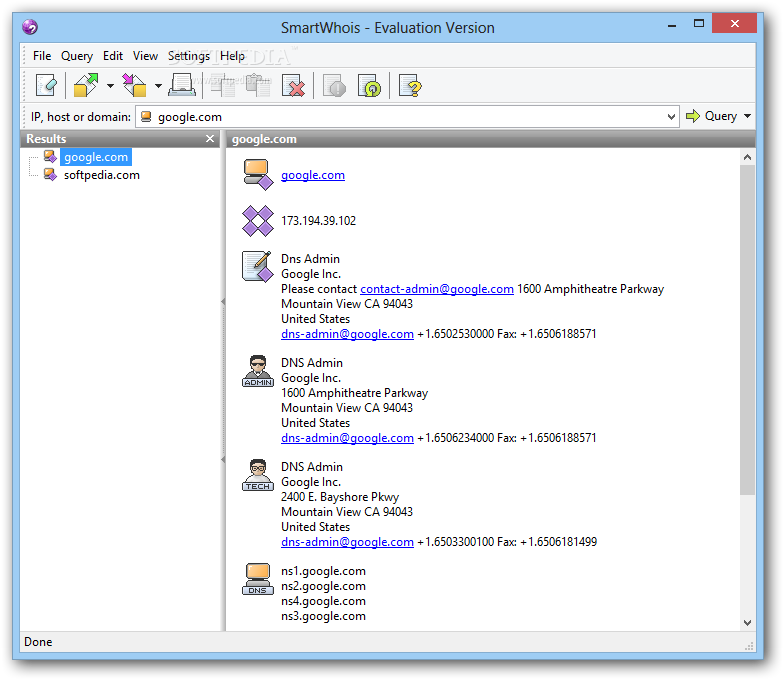Viewport: 784px width, 680px height.
Task: Click the TECH contact person icon
Action: point(258,475)
